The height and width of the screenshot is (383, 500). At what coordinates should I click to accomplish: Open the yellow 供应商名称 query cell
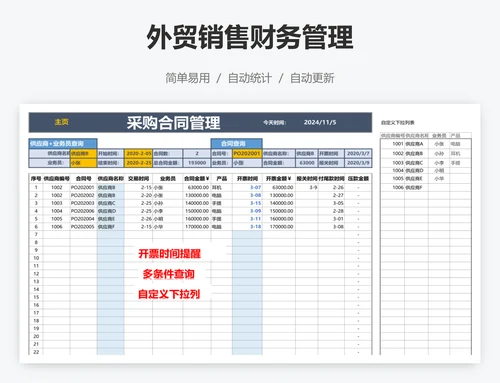tap(83, 154)
